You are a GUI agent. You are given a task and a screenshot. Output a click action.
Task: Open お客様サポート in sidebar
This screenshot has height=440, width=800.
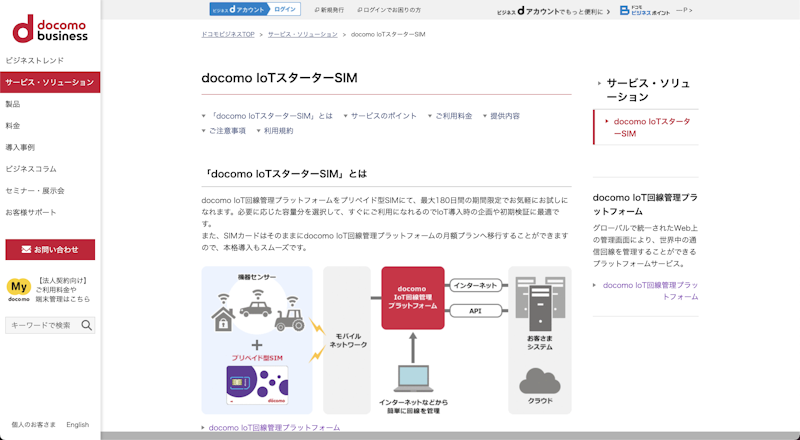pyautogui.click(x=31, y=212)
